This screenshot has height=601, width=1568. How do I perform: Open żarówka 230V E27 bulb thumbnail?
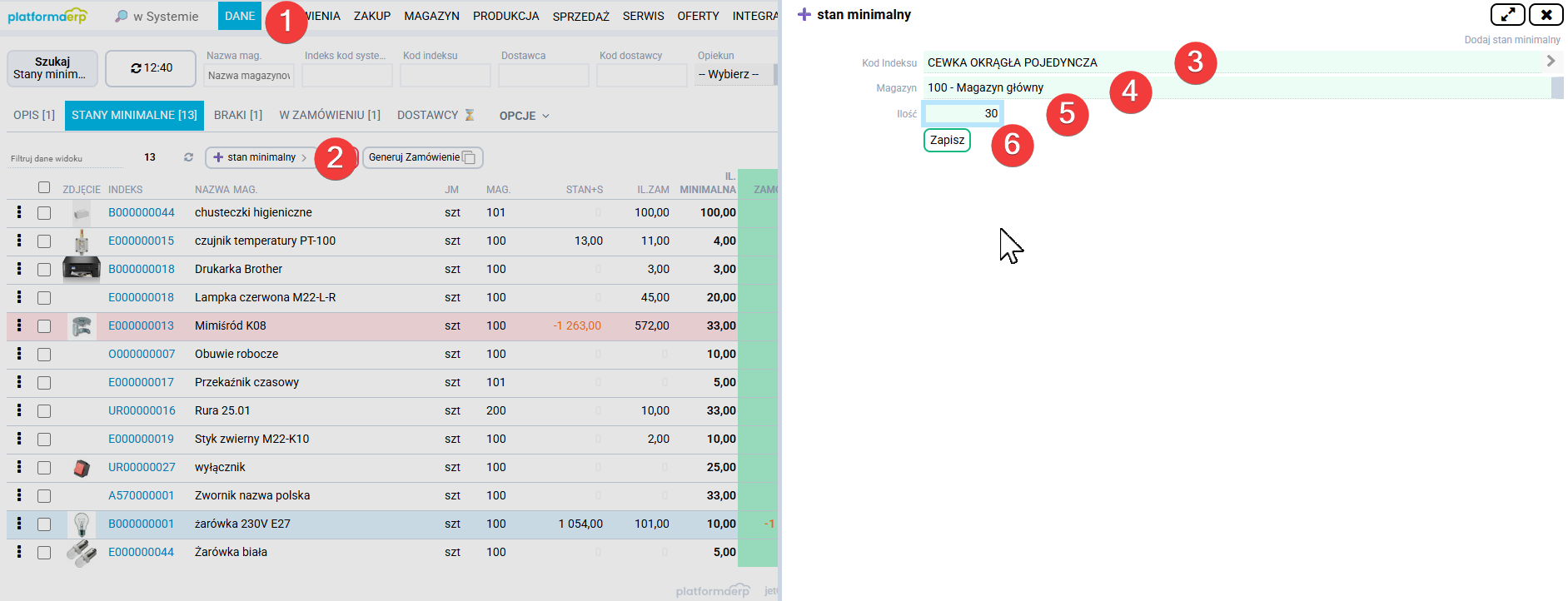tap(82, 524)
